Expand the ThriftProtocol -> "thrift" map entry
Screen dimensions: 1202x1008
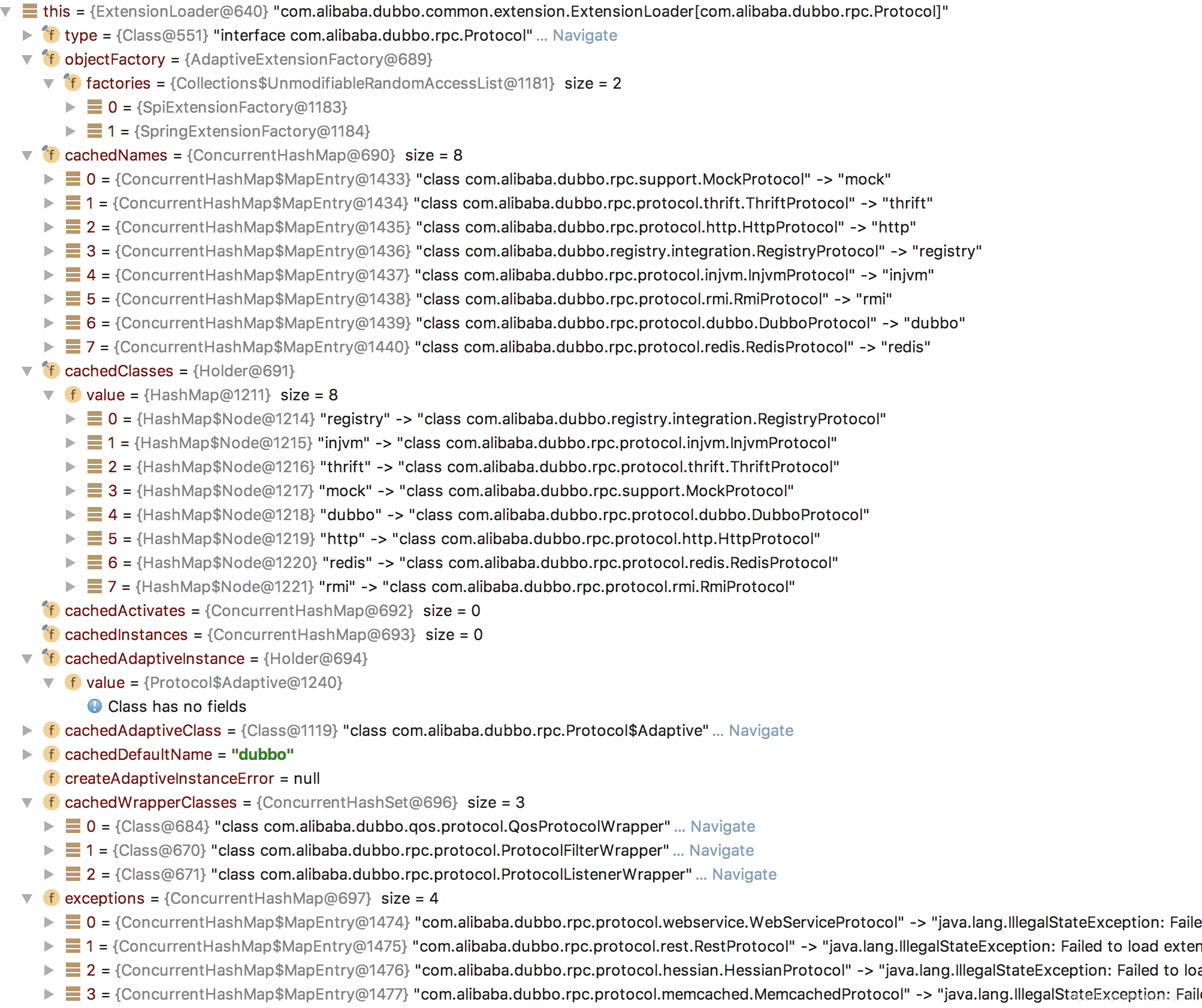[x=49, y=203]
